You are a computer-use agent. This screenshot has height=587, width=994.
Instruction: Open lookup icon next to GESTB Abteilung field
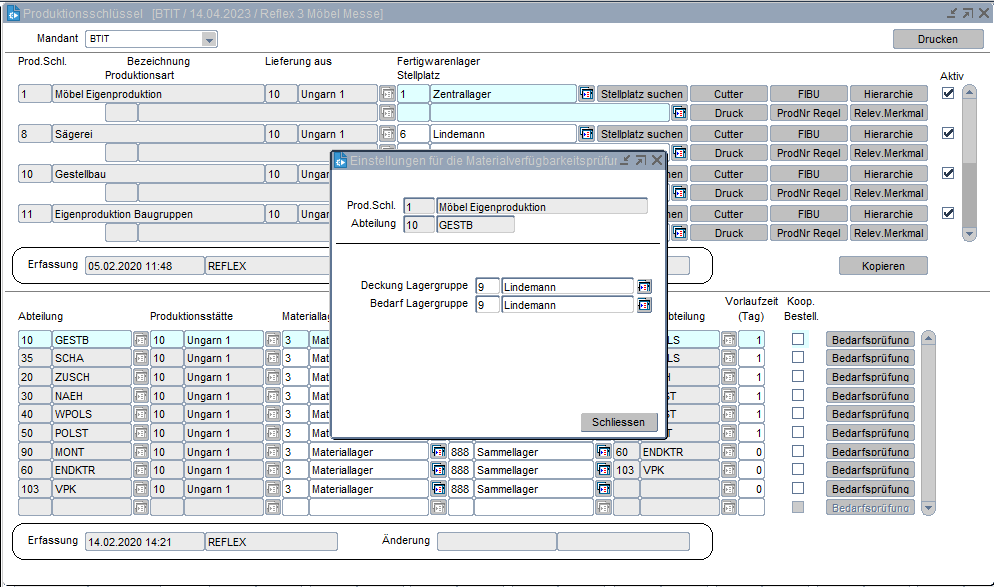(x=141, y=340)
